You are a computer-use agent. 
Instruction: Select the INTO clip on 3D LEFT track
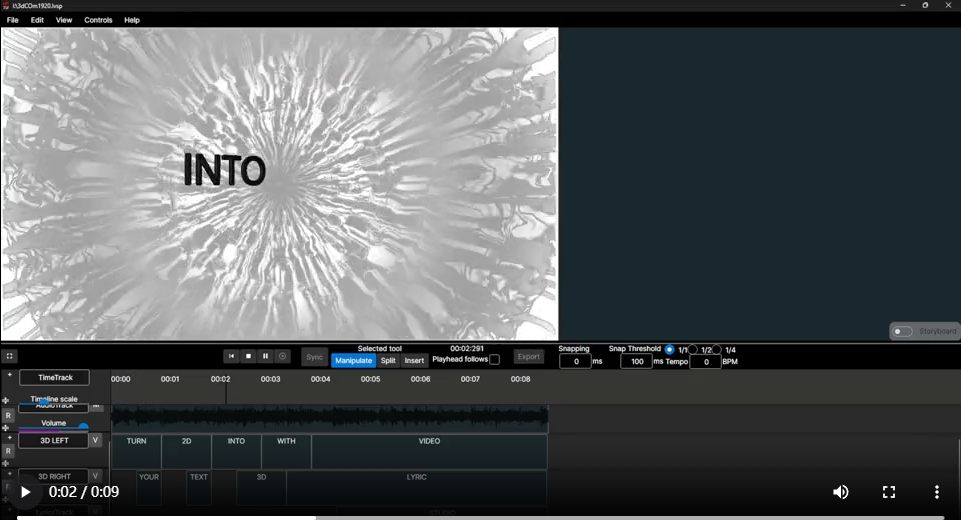tap(236, 451)
